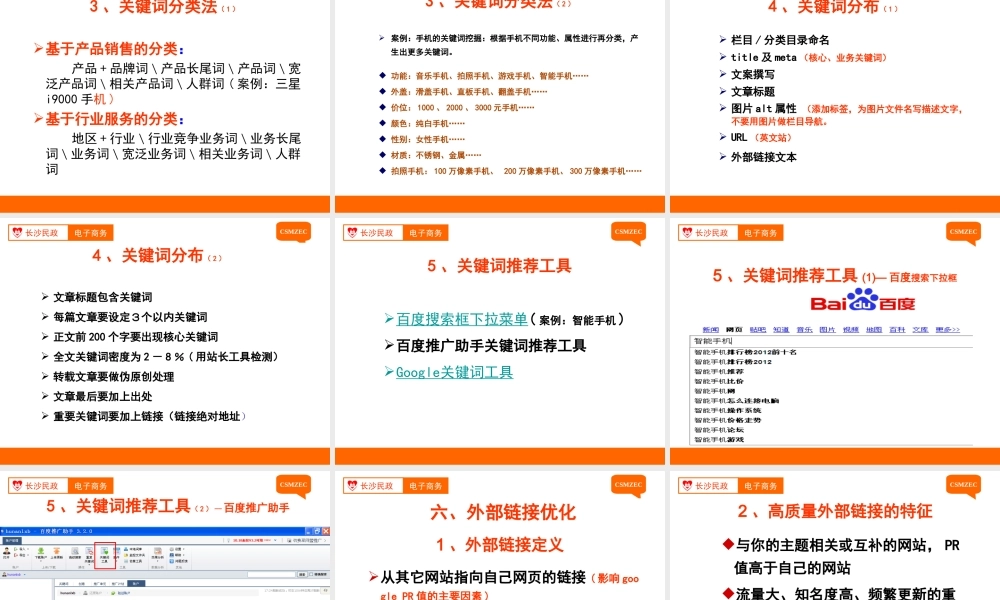Open the Baidu 图片 tab
Screen dimensions: 1000x600
click(x=827, y=329)
